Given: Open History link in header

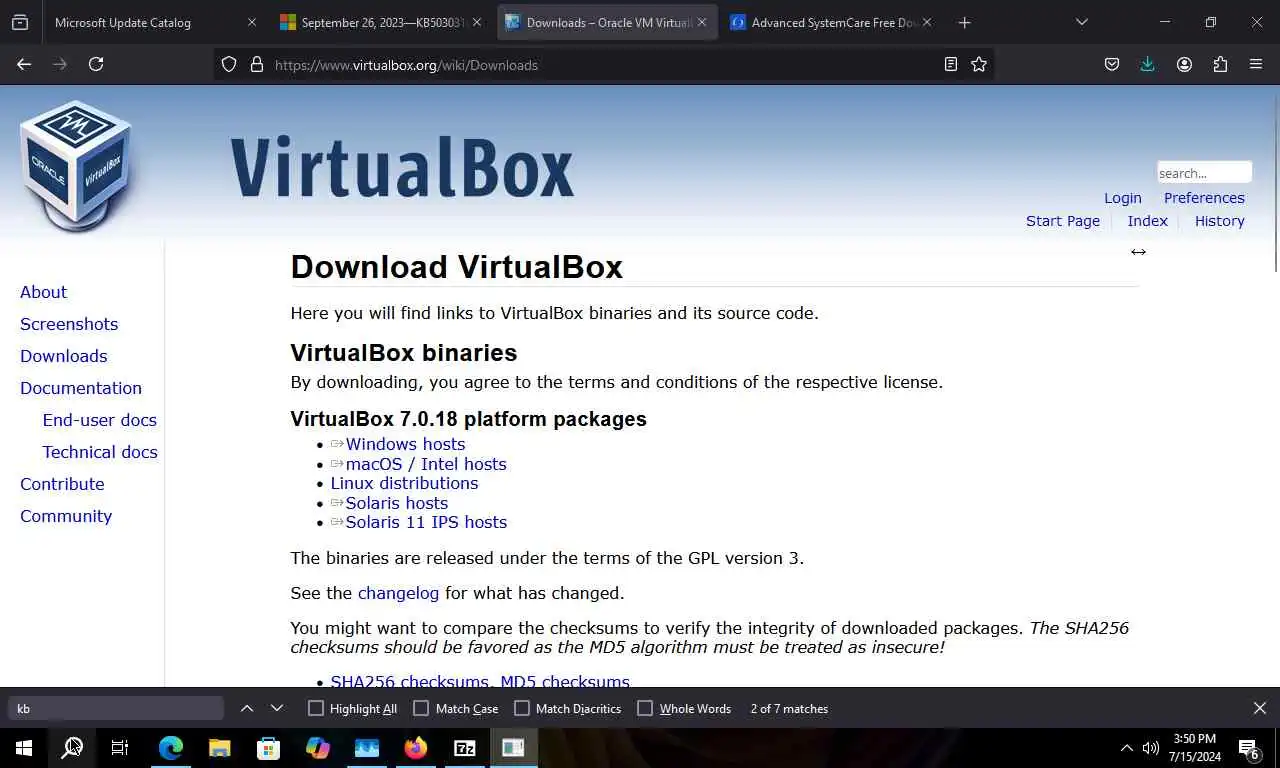Looking at the screenshot, I should (1219, 221).
